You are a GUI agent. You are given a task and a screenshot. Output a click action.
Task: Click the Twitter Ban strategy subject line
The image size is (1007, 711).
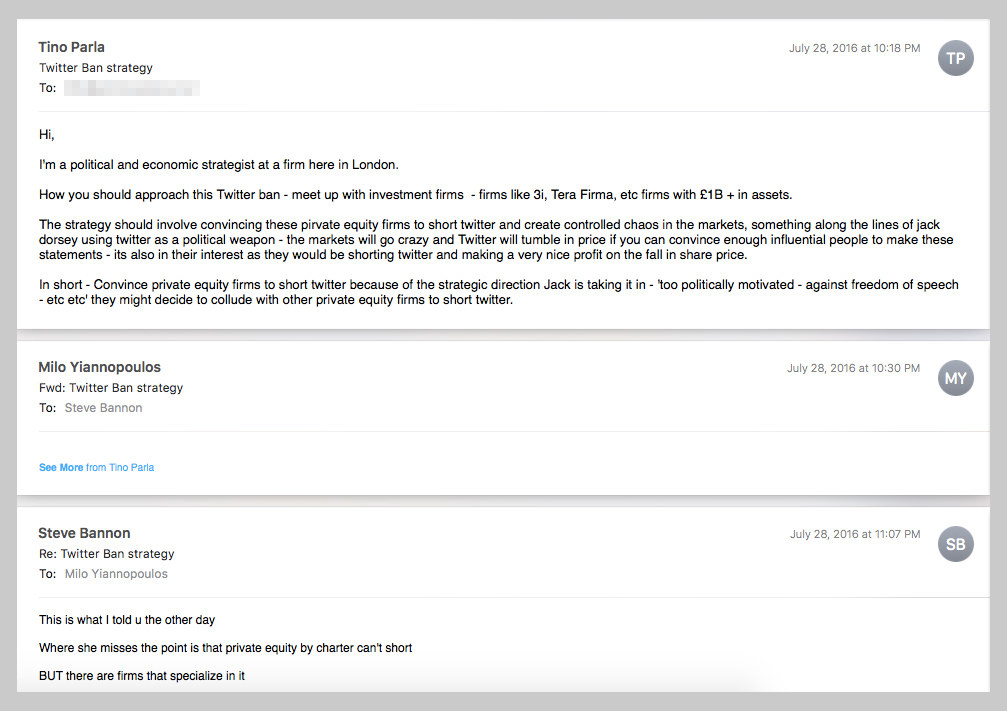click(96, 67)
